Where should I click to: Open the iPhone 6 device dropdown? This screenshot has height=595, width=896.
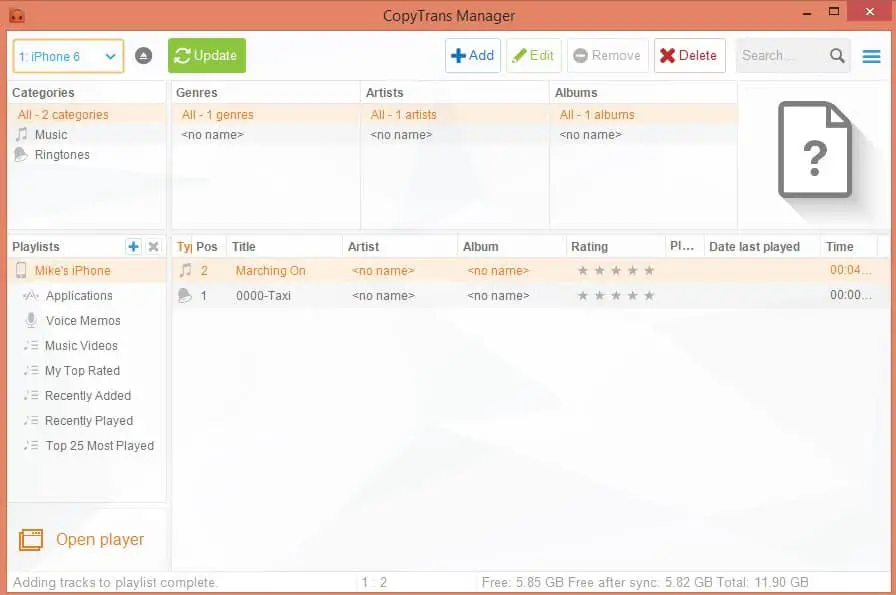coord(68,56)
